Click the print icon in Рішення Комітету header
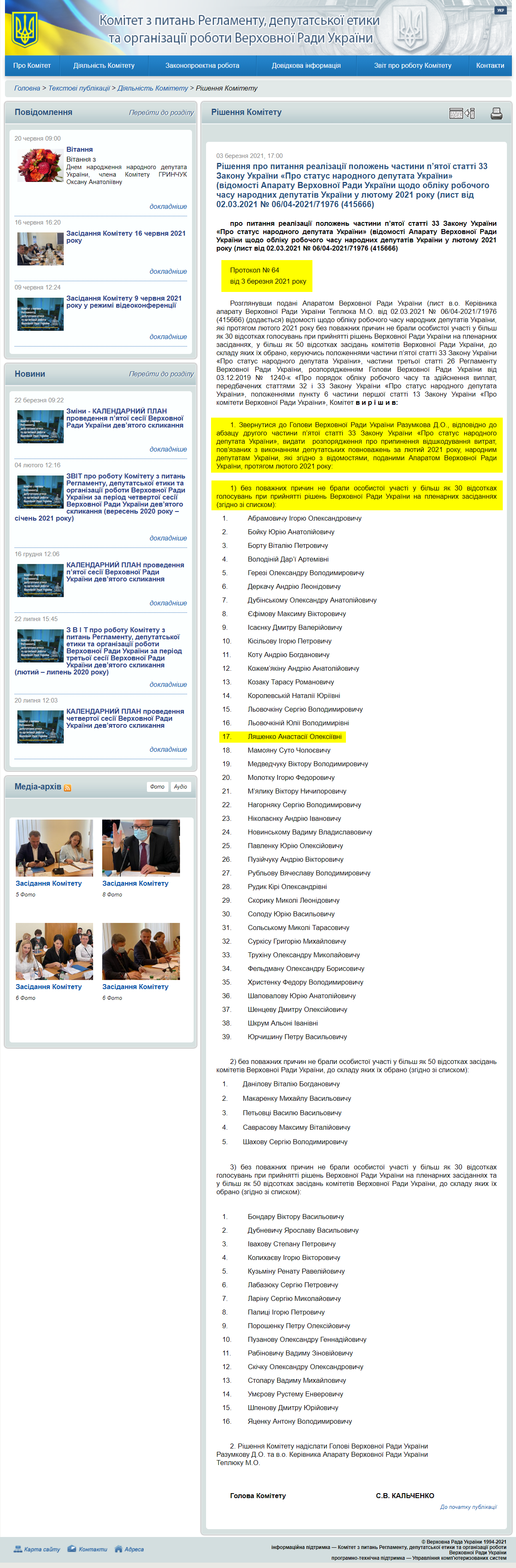The width and height of the screenshot is (516, 1568). pos(496,113)
